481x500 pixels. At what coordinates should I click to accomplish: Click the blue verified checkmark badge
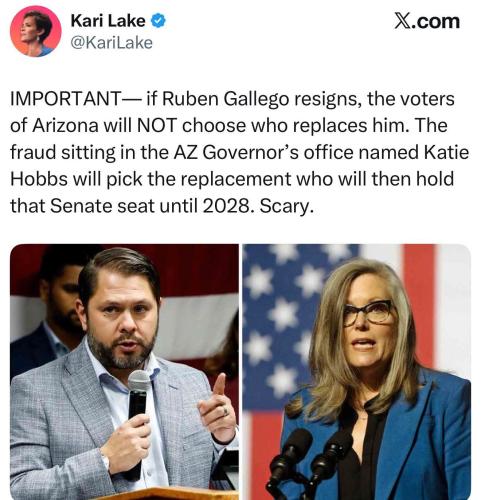pyautogui.click(x=158, y=21)
